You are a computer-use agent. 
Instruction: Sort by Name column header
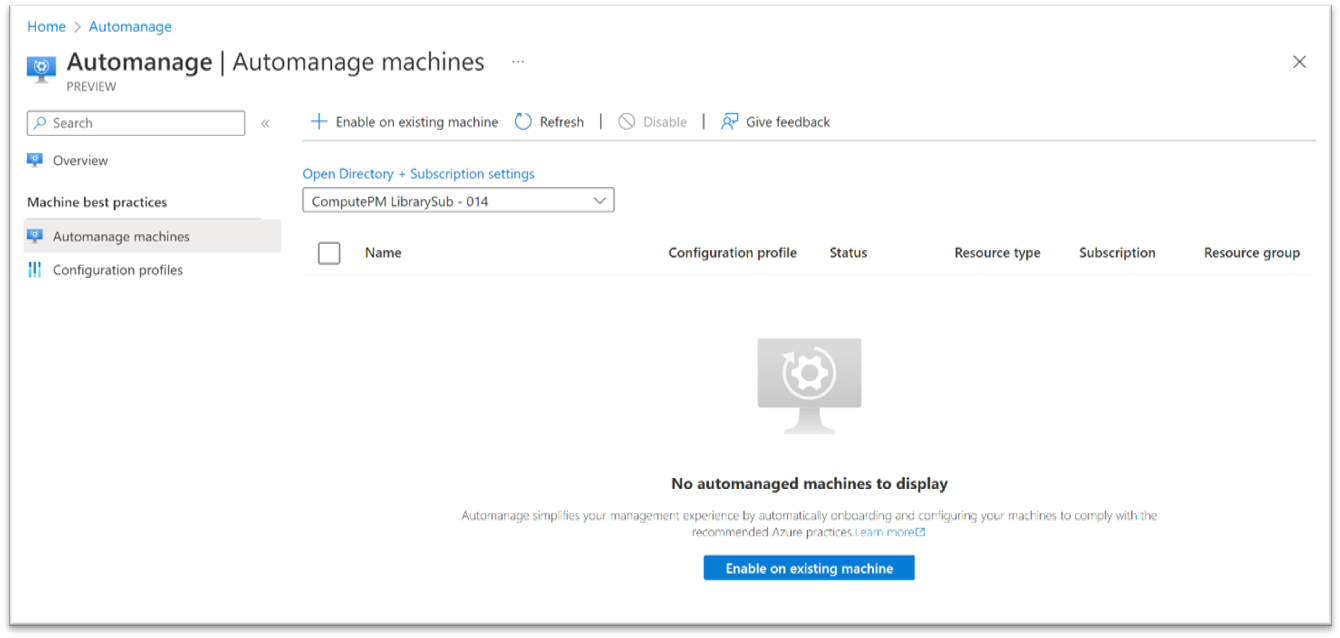click(383, 253)
